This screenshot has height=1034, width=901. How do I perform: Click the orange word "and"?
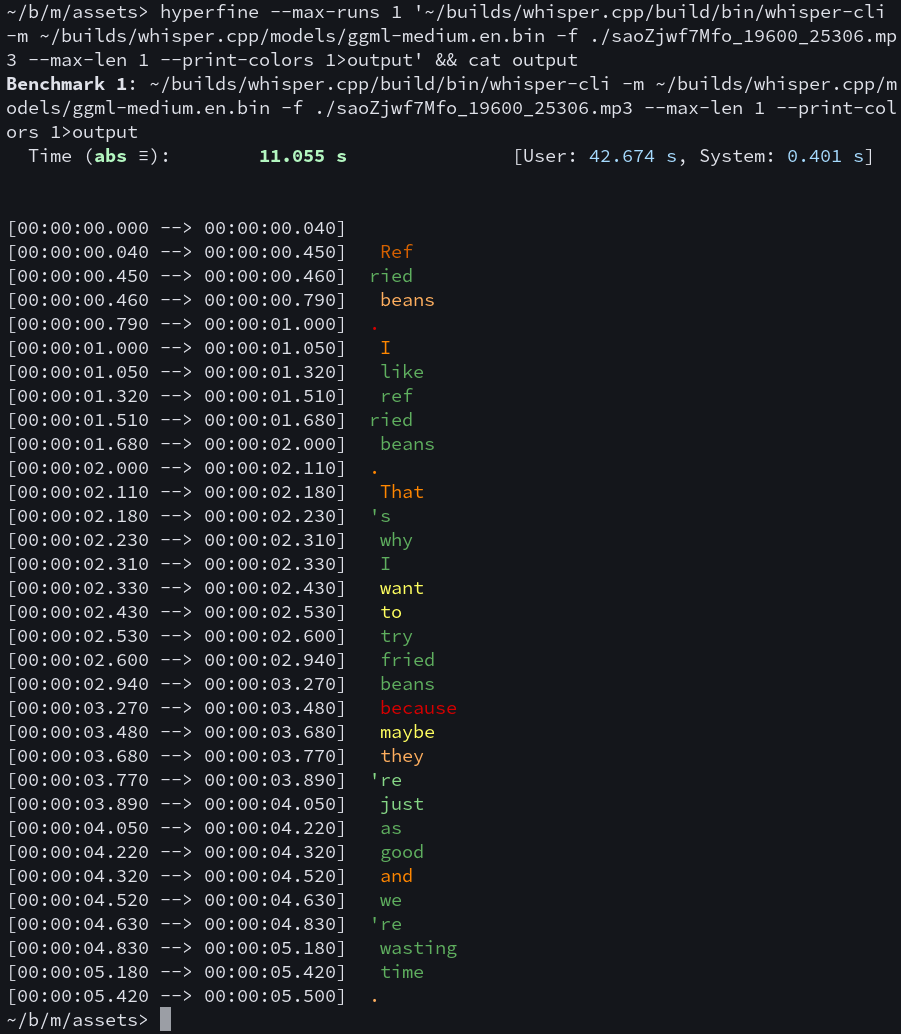point(396,876)
